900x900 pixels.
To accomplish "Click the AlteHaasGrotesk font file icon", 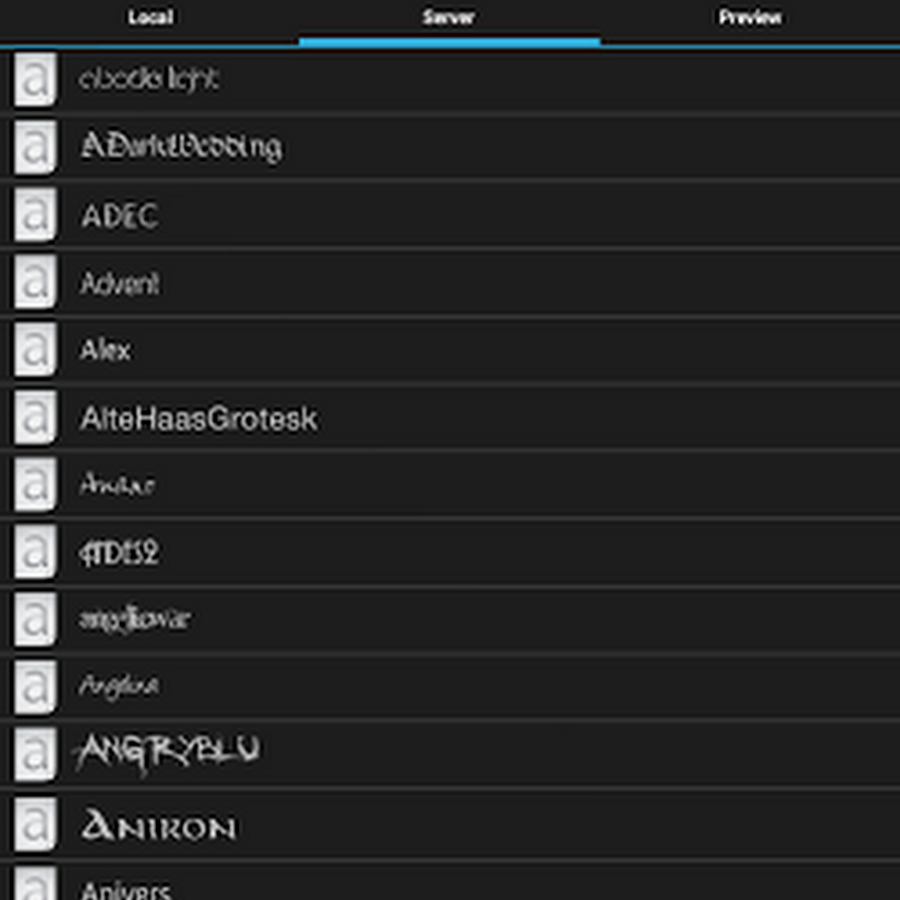I will 34,418.
